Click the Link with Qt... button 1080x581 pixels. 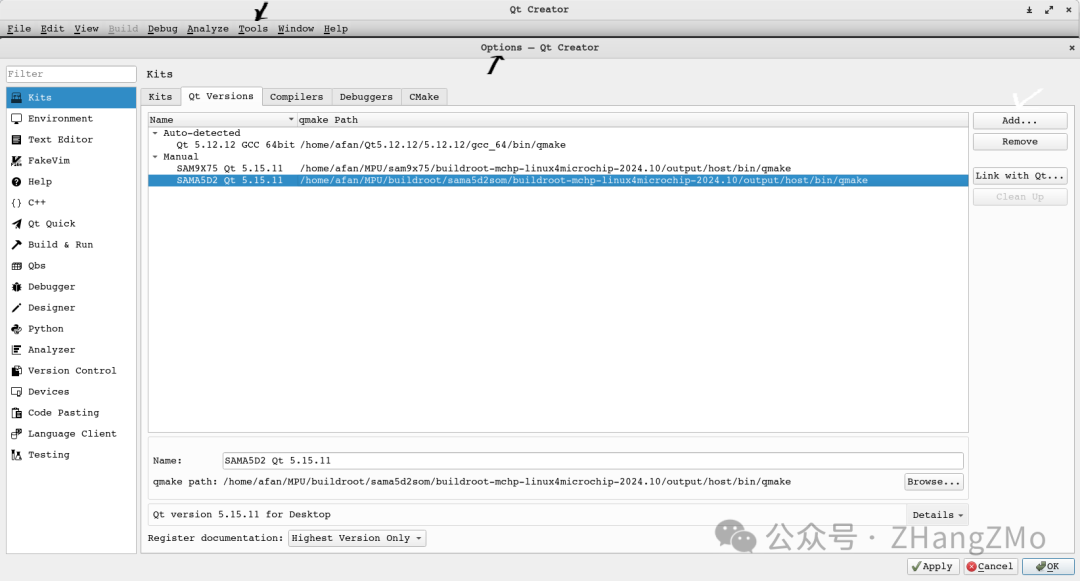1020,176
